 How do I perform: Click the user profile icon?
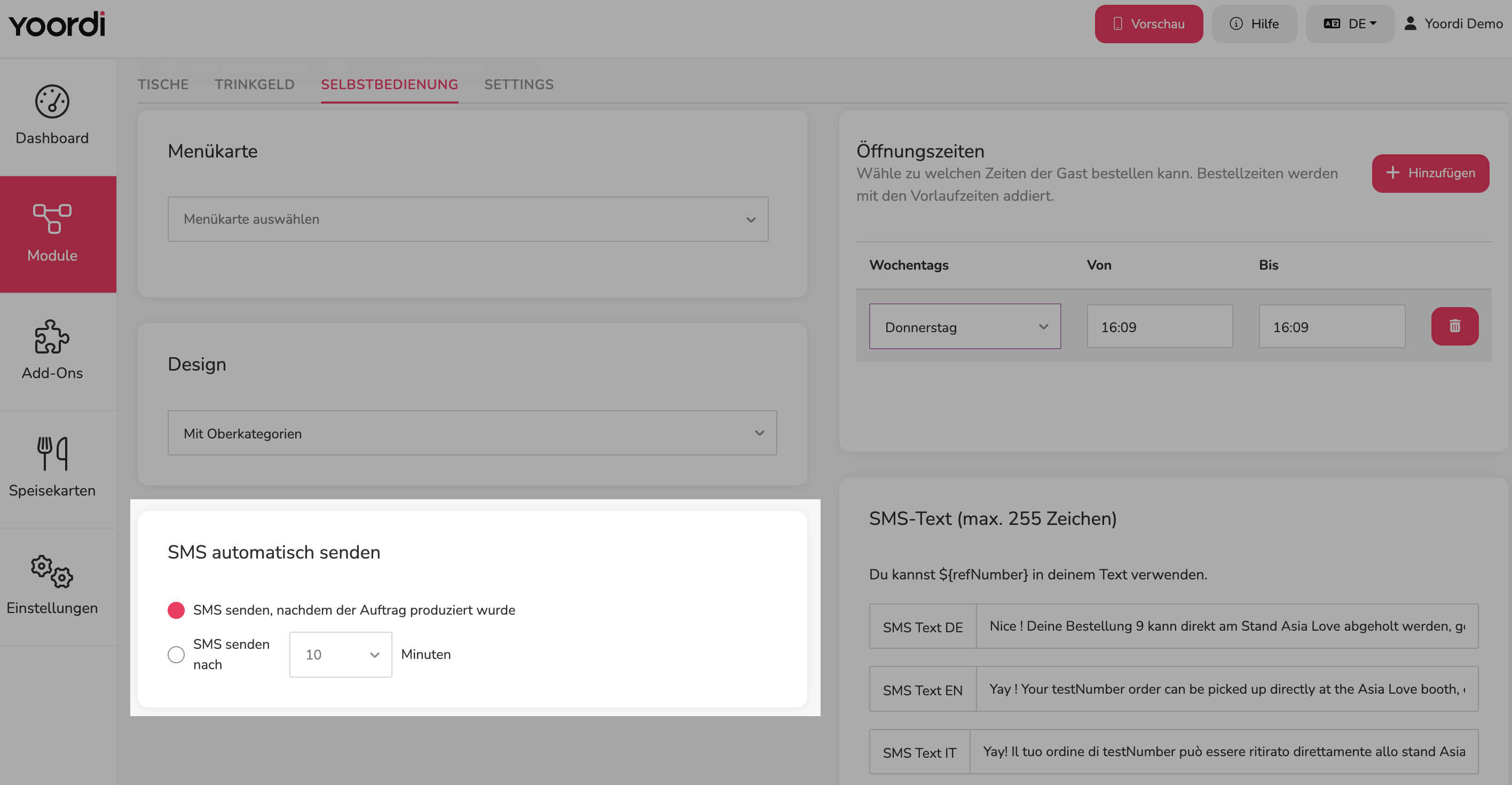point(1410,23)
